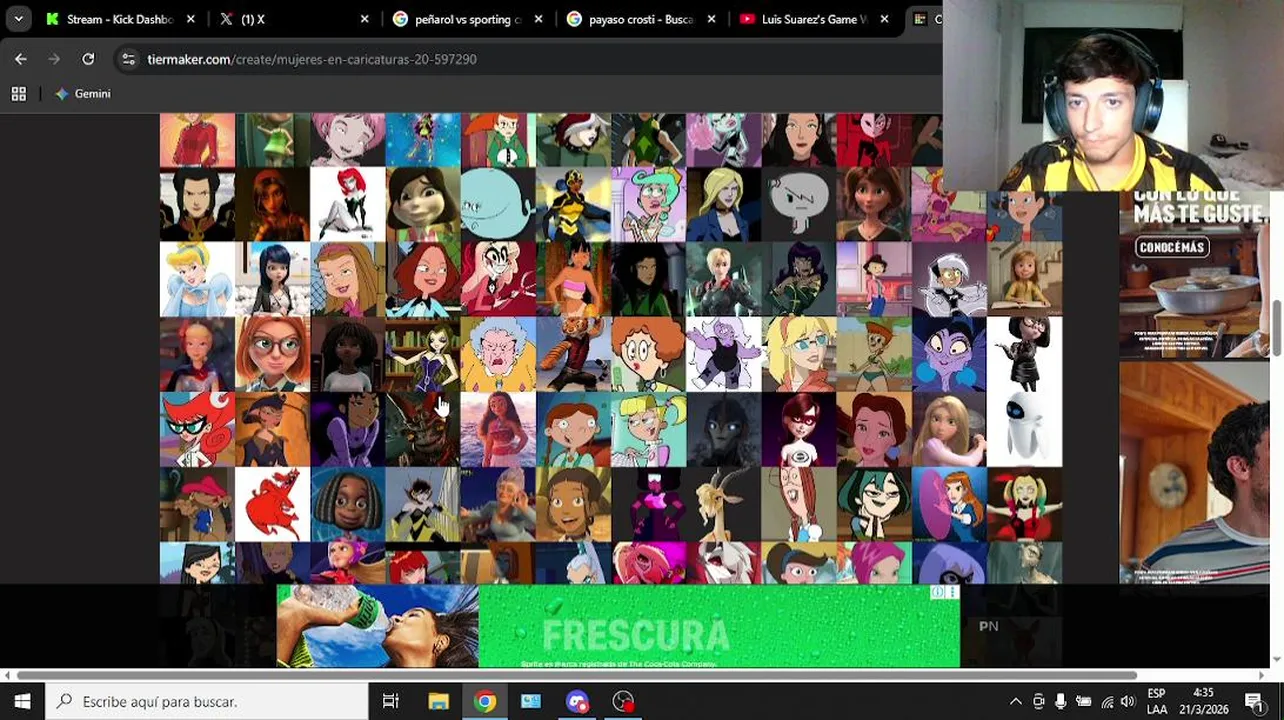1284x720 pixels.
Task: Click the horizontal page scrollbar
Action: click(577, 675)
